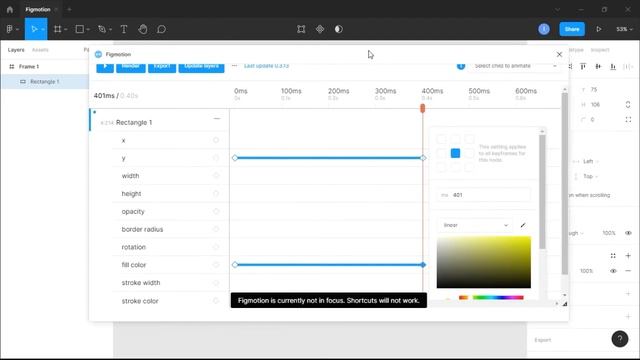This screenshot has width=640, height=360.
Task: Click the ms keyframe time field 401
Action: (x=484, y=195)
